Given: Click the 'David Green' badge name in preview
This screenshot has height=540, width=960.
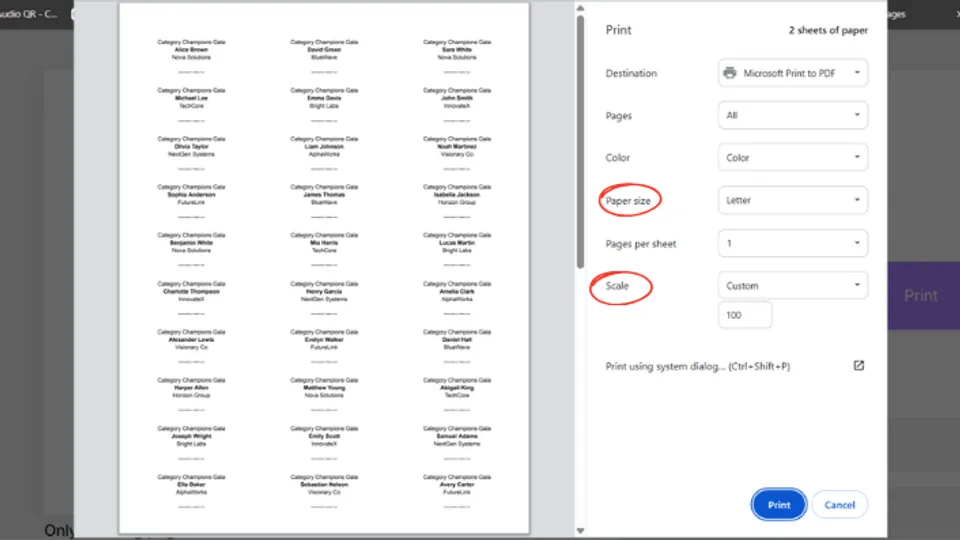Looking at the screenshot, I should pyautogui.click(x=324, y=50).
